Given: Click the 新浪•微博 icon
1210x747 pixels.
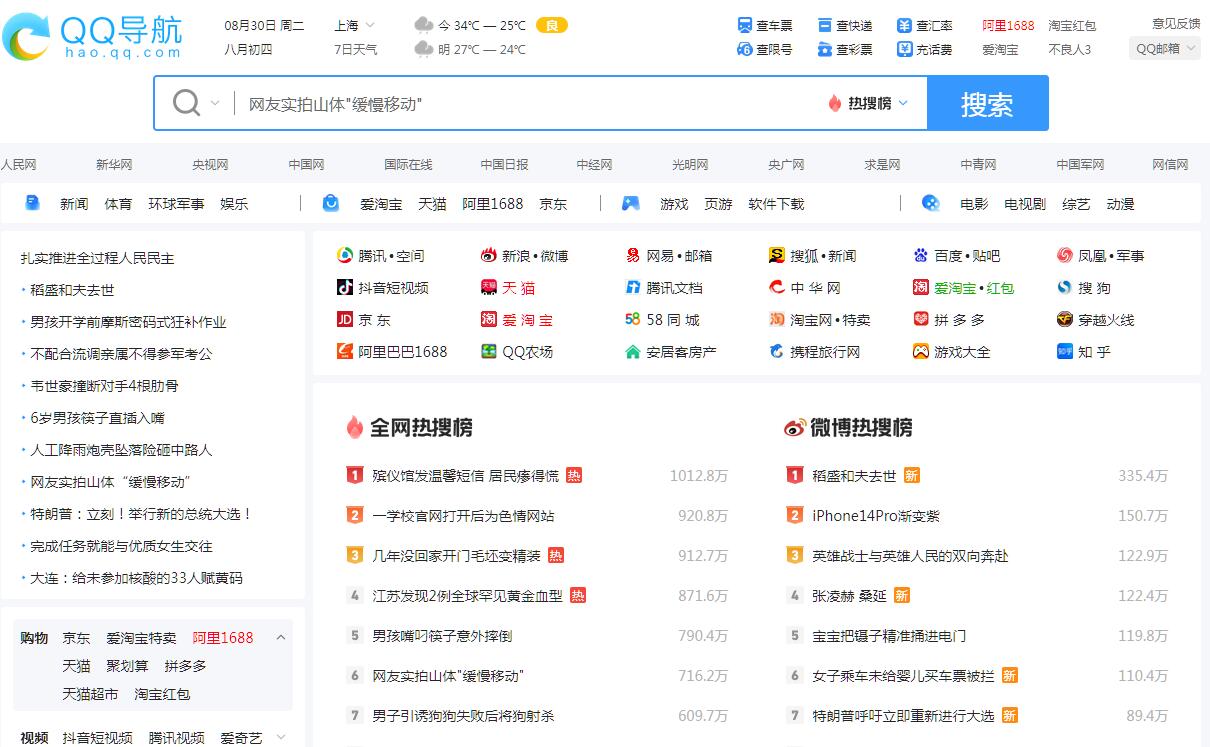Looking at the screenshot, I should (x=489, y=256).
